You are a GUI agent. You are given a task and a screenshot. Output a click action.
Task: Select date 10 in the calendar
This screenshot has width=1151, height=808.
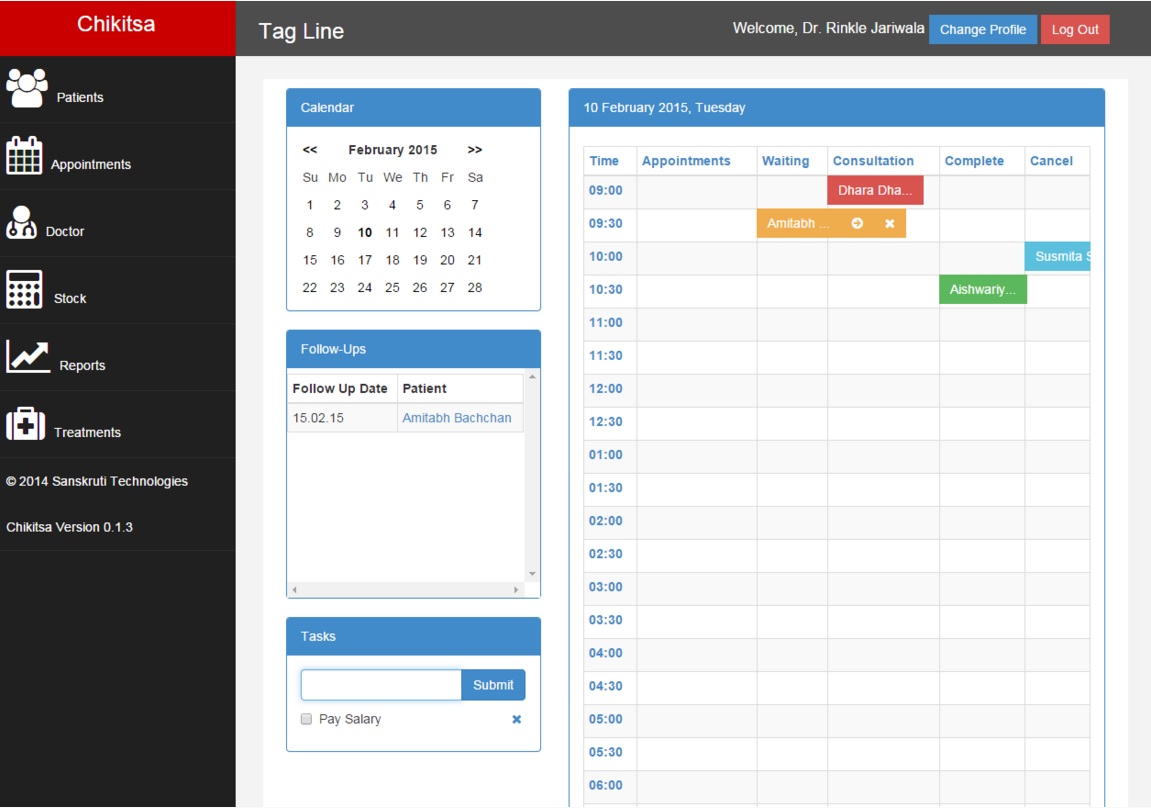point(365,233)
